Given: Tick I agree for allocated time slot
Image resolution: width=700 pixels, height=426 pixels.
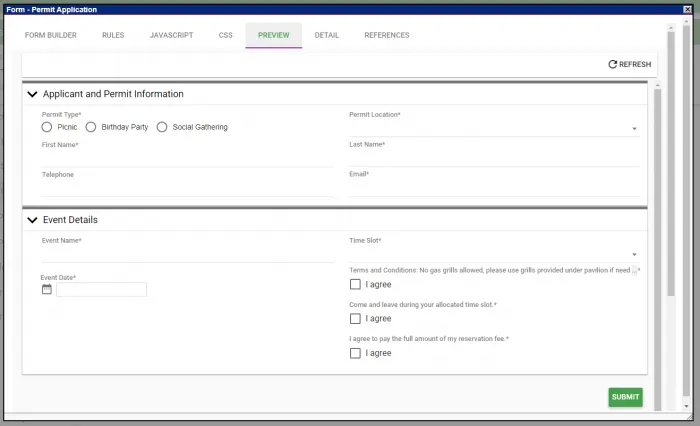Looking at the screenshot, I should tap(355, 319).
